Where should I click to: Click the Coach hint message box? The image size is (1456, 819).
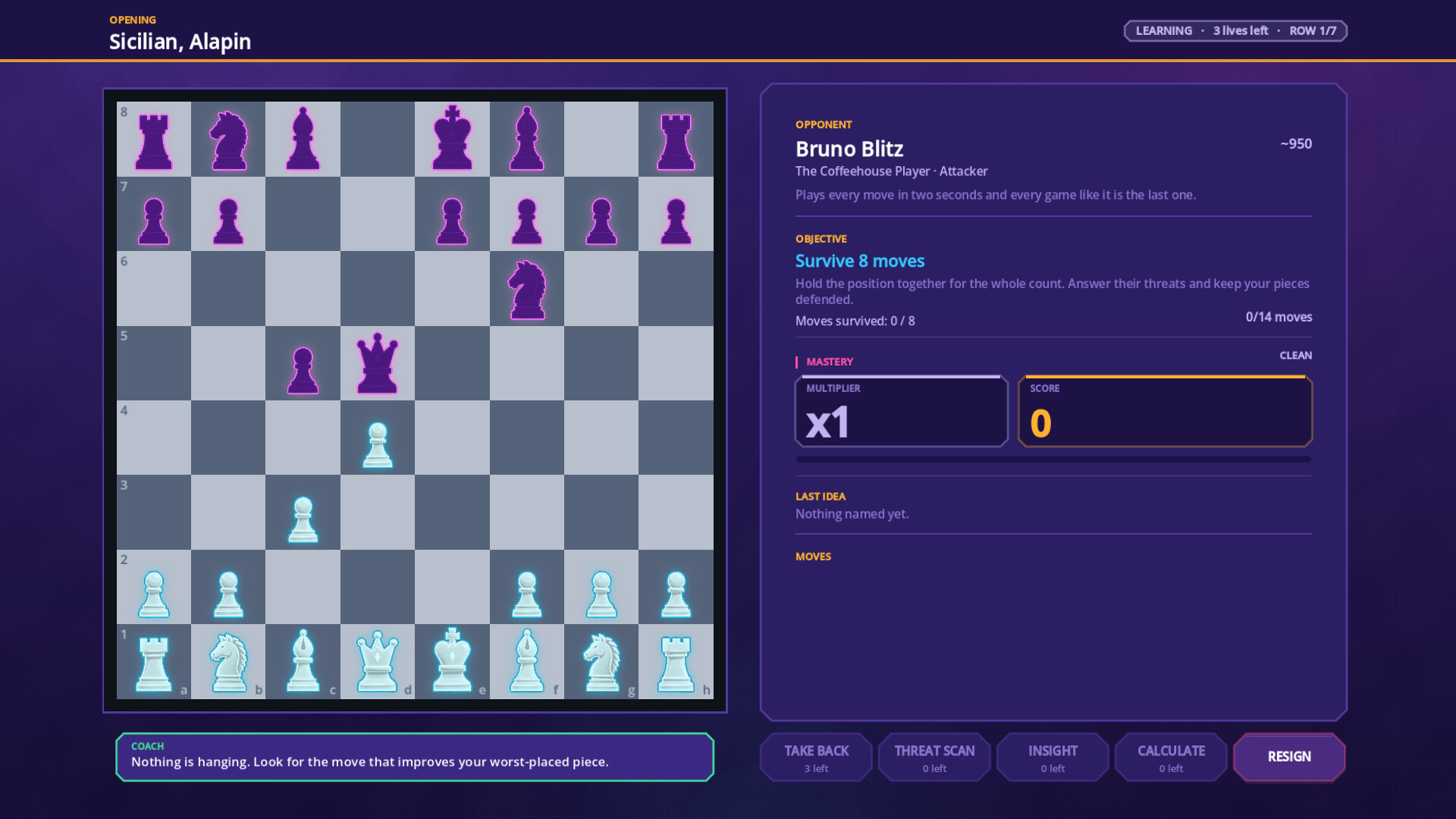click(x=415, y=757)
